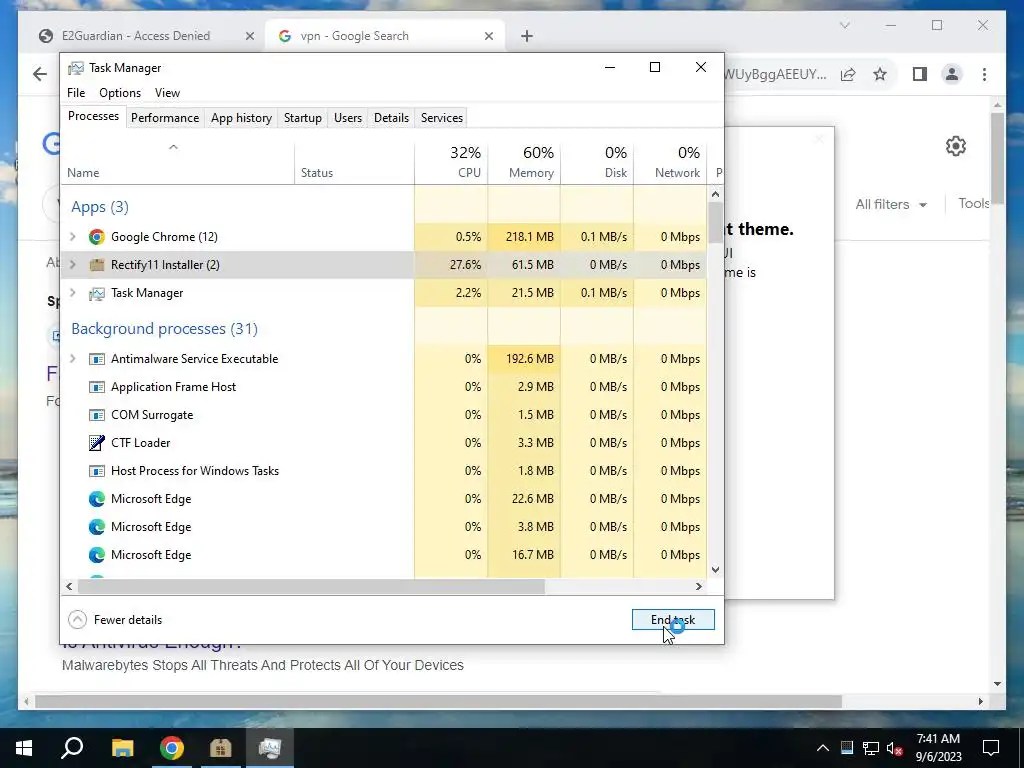Click the COM Surrogate process icon

point(97,415)
